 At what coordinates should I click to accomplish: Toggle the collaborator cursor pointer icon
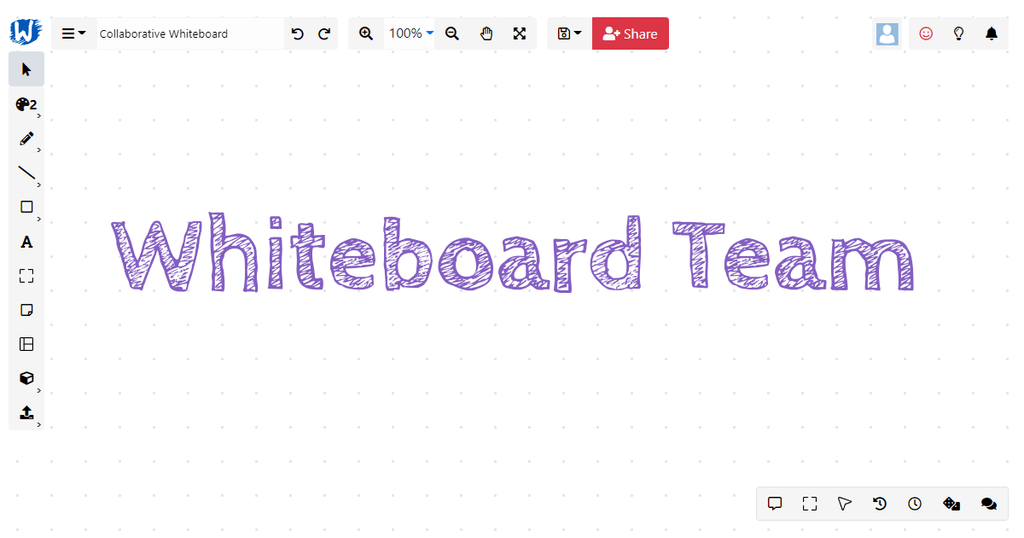pos(844,503)
